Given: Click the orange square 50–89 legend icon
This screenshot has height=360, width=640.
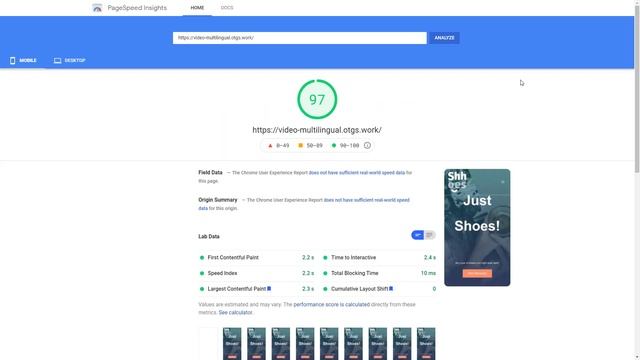Looking at the screenshot, I should click(x=301, y=145).
